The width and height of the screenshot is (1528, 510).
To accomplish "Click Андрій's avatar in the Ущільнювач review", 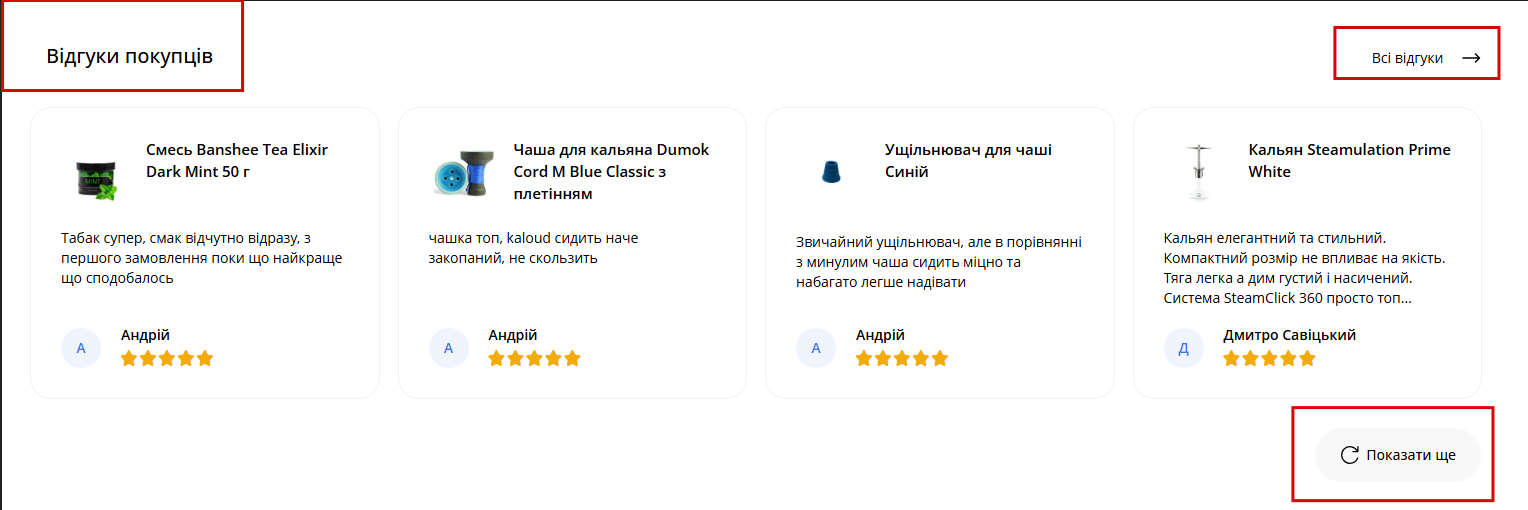I will point(815,348).
